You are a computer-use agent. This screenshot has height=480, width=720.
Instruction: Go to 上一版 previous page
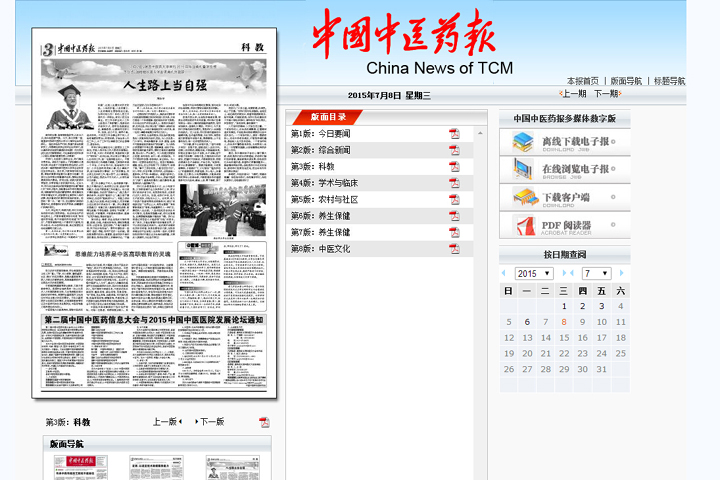click(167, 422)
